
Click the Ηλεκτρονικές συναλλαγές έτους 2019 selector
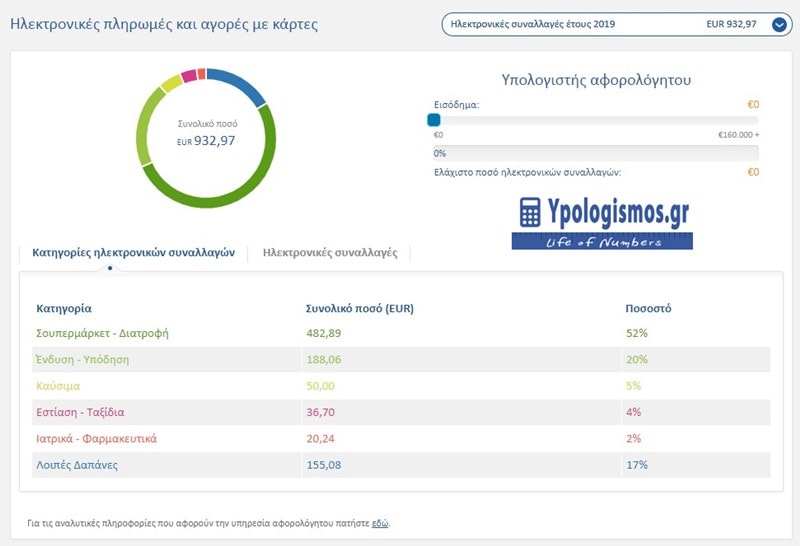[x=617, y=24]
